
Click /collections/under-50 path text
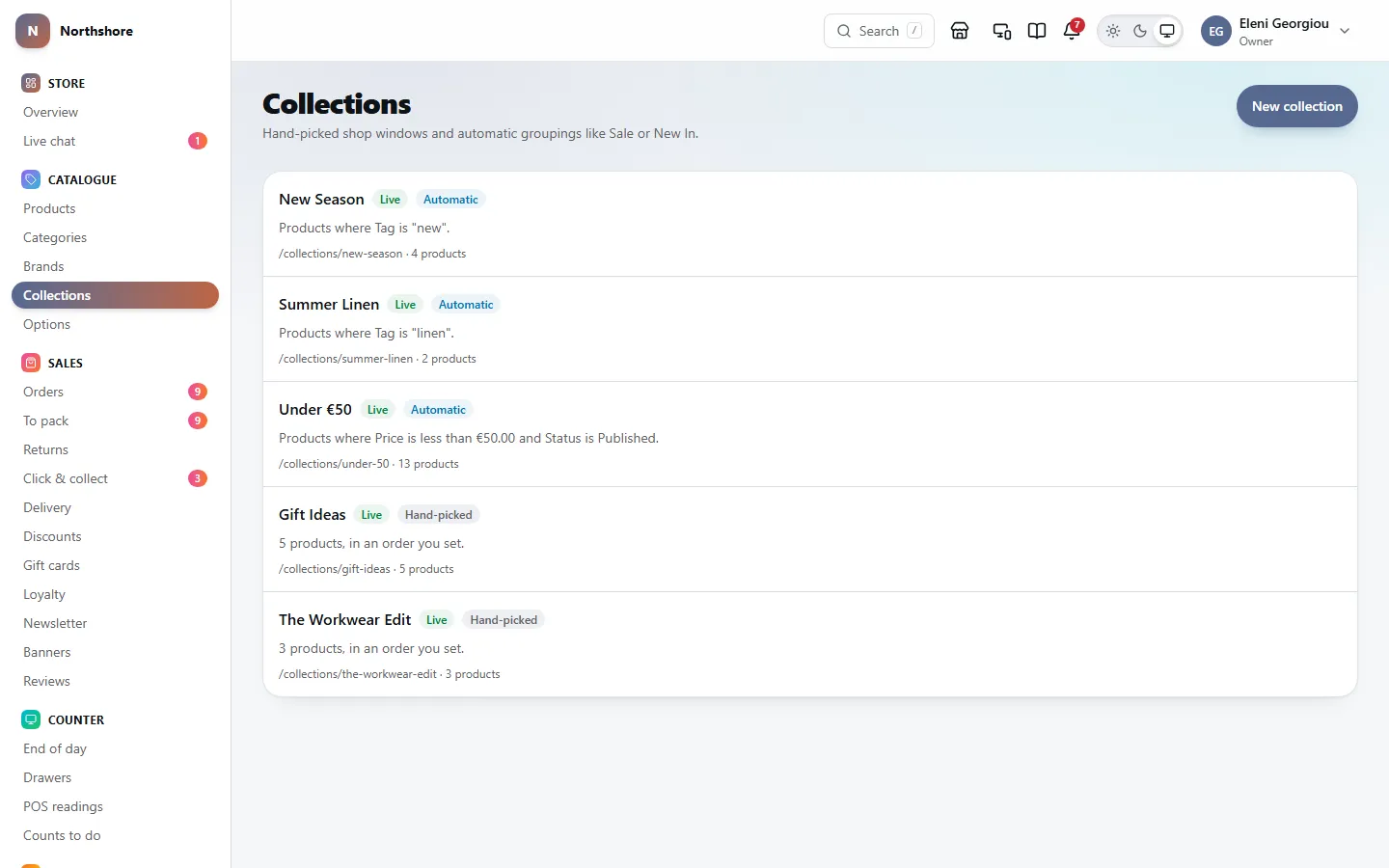(334, 464)
